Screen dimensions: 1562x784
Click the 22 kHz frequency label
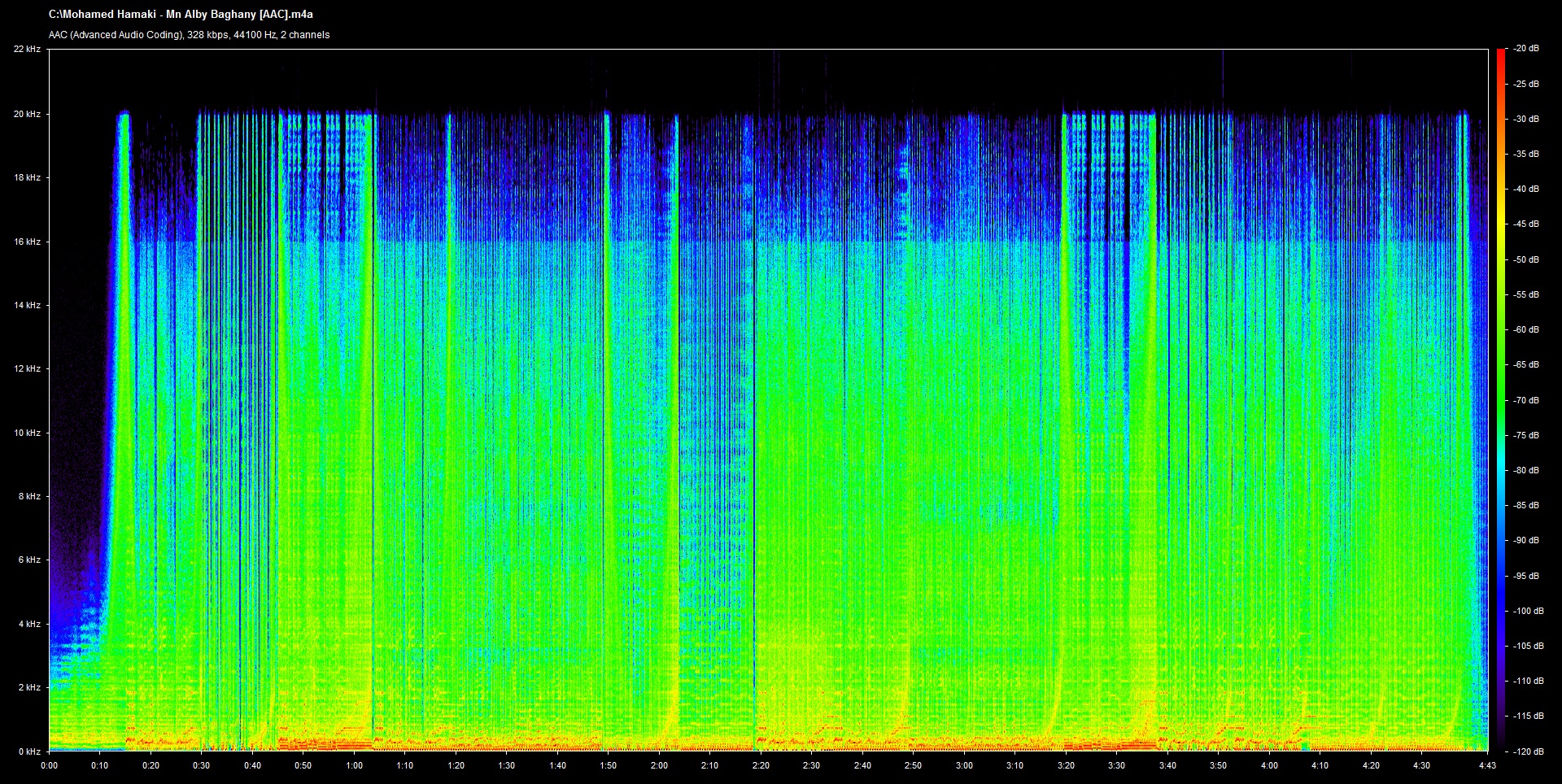(27, 50)
